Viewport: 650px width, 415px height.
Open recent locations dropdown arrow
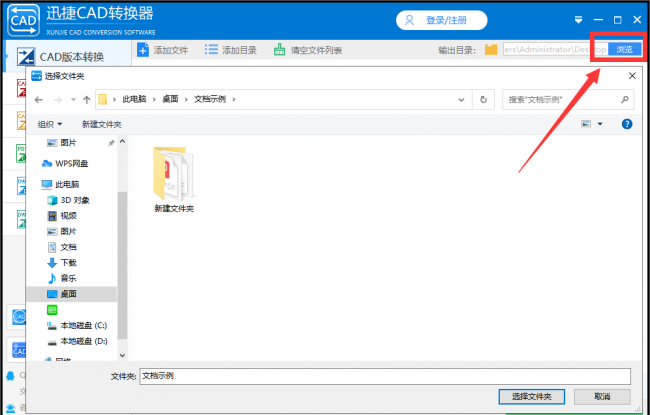click(73, 100)
